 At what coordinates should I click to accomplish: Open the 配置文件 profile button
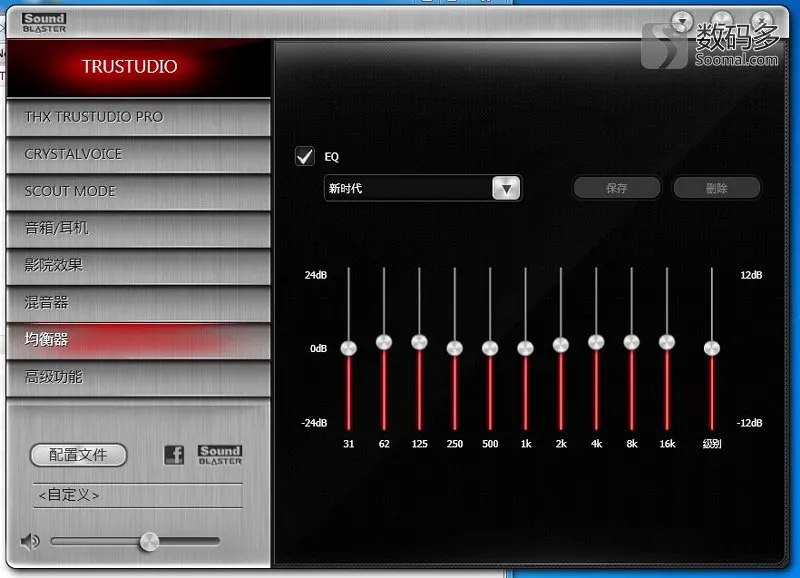point(78,455)
